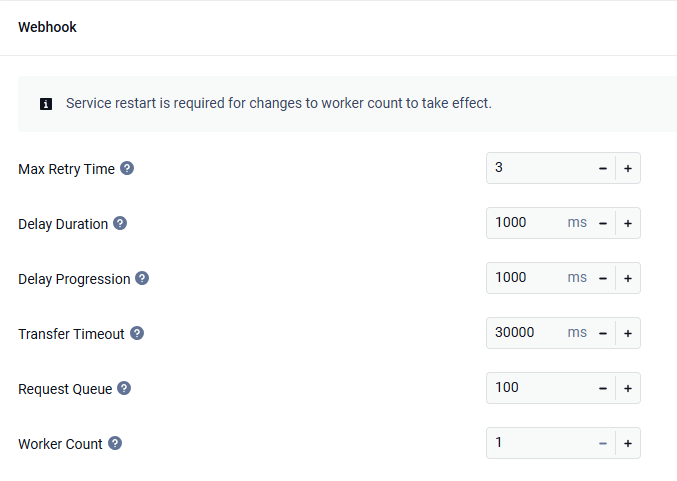The height and width of the screenshot is (481, 677).
Task: Click the Webhook section heading
Action: coord(47,27)
